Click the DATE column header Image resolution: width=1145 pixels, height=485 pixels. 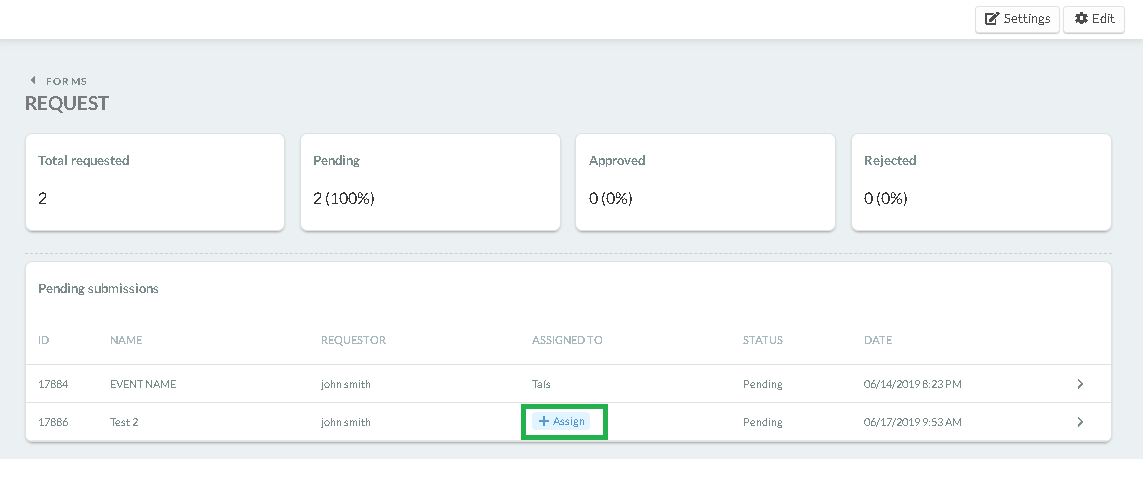tap(878, 340)
